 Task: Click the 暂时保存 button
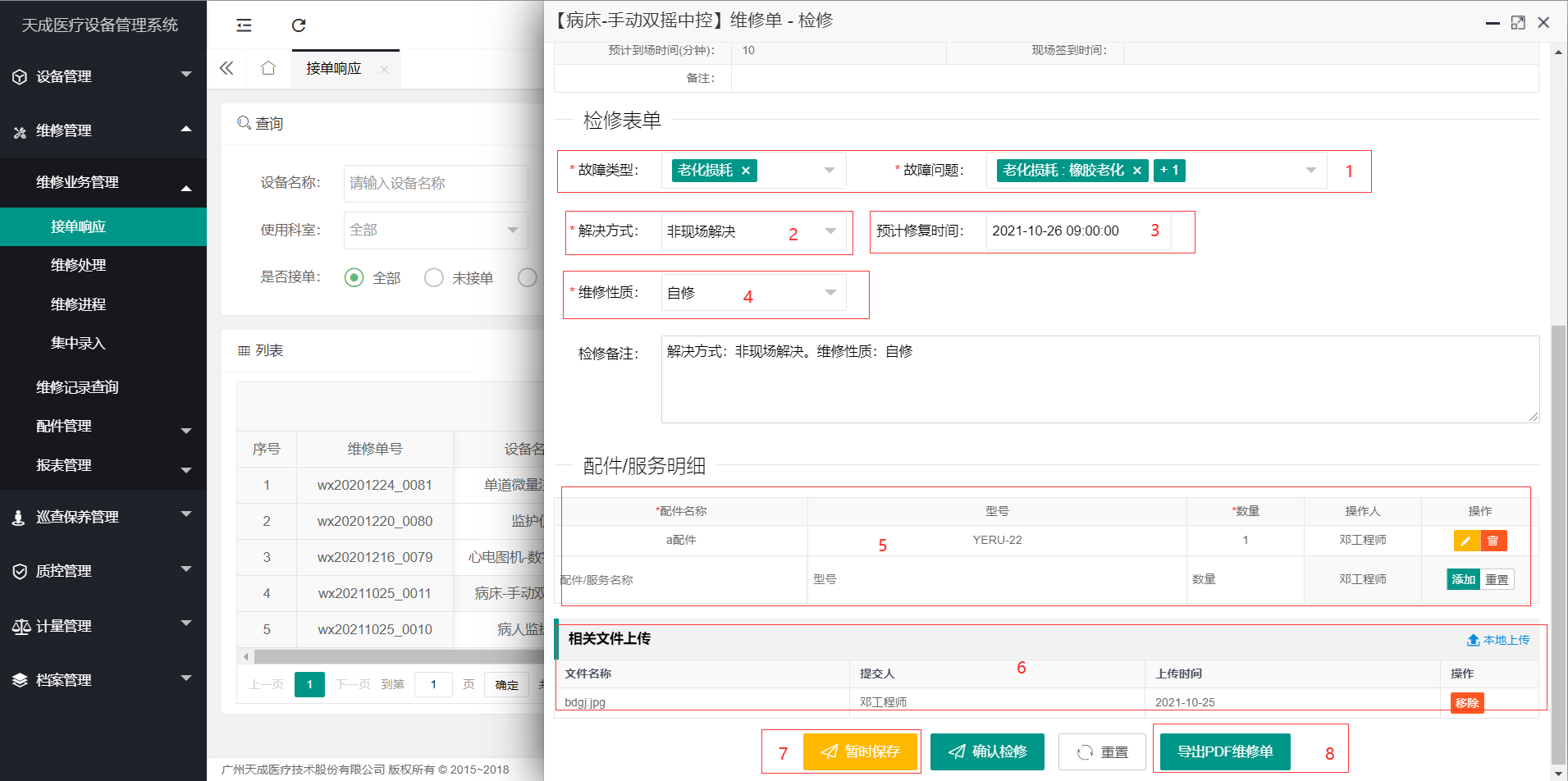[860, 751]
